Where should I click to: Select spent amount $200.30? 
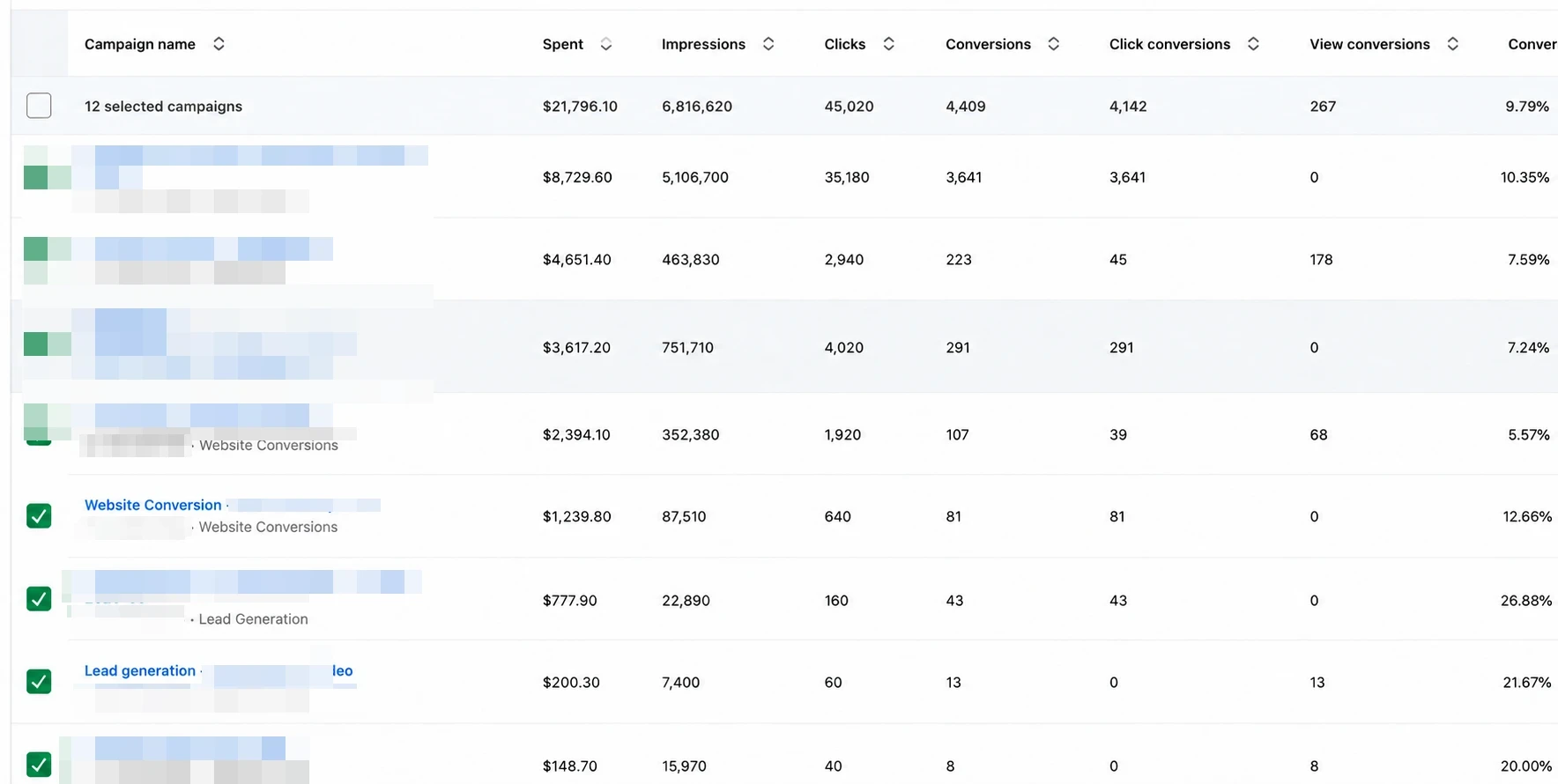571,683
